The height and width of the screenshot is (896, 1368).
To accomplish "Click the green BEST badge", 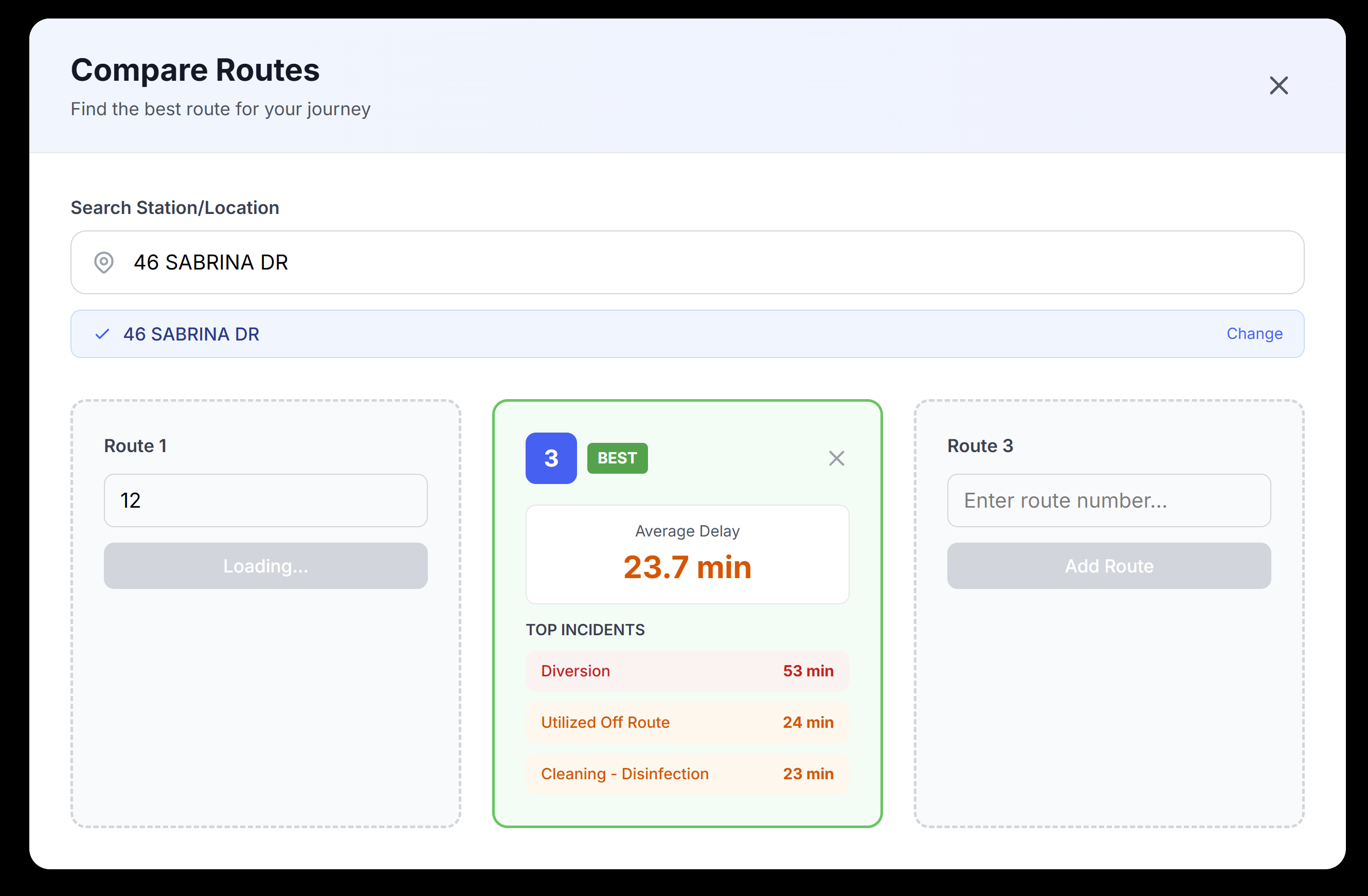I will point(617,458).
